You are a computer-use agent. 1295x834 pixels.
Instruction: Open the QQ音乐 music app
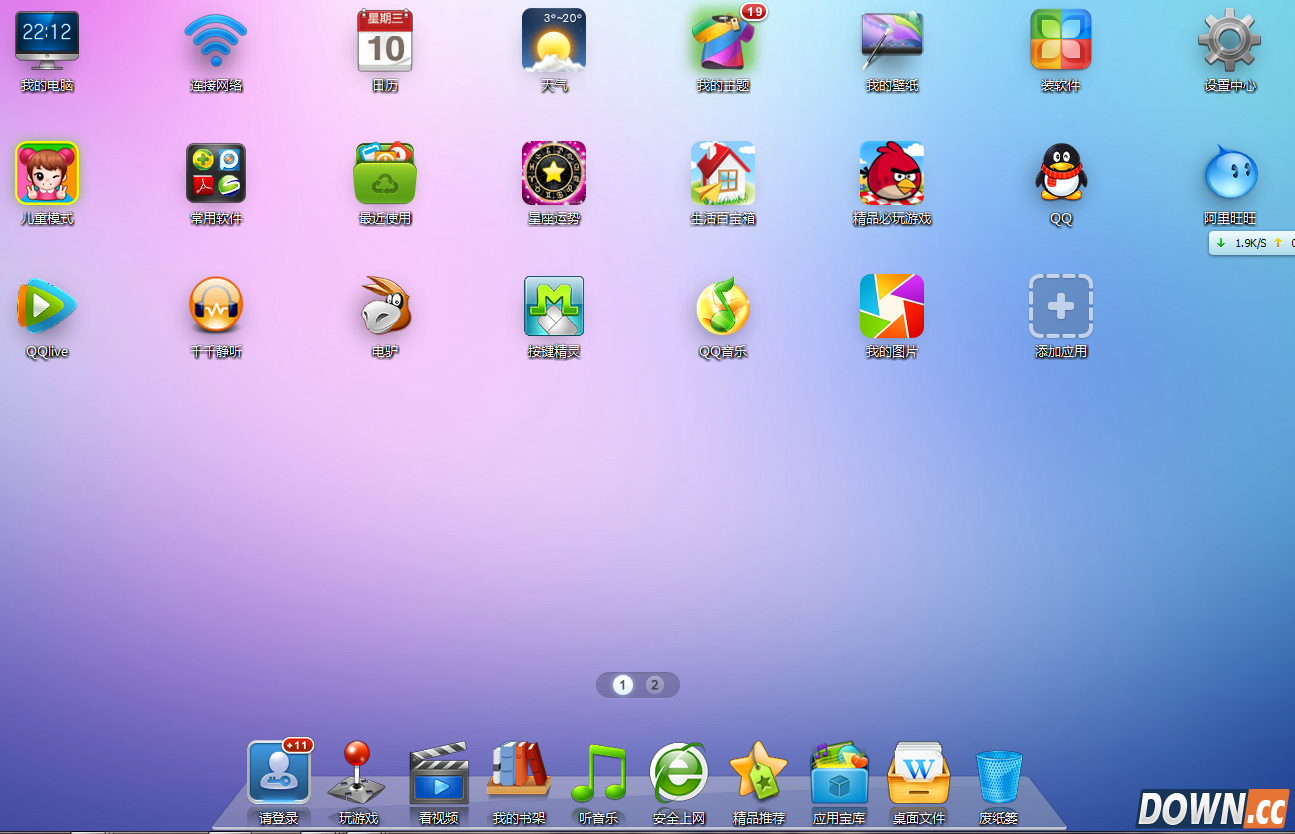click(x=722, y=306)
